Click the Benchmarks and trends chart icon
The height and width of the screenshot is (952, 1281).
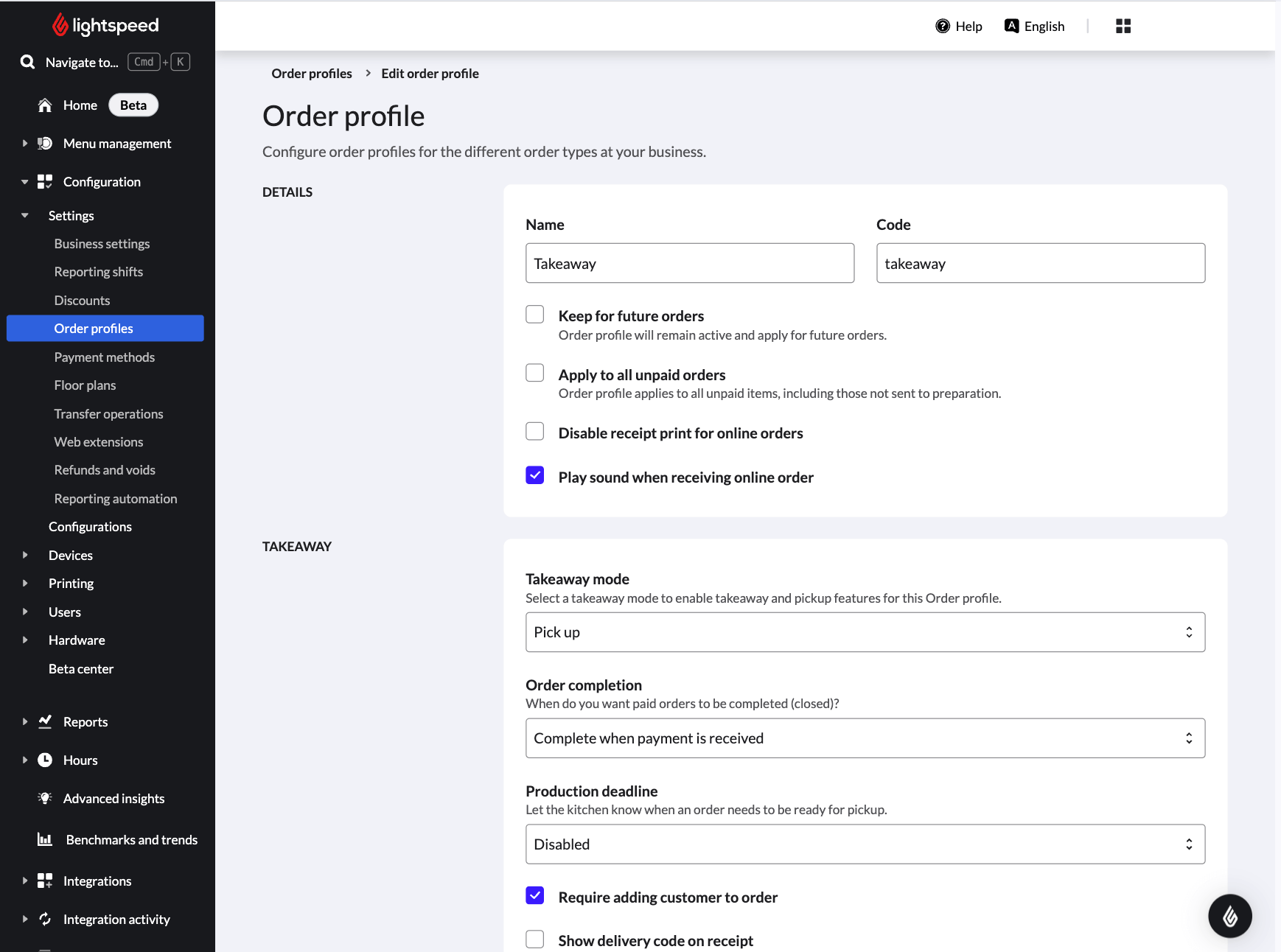(45, 840)
